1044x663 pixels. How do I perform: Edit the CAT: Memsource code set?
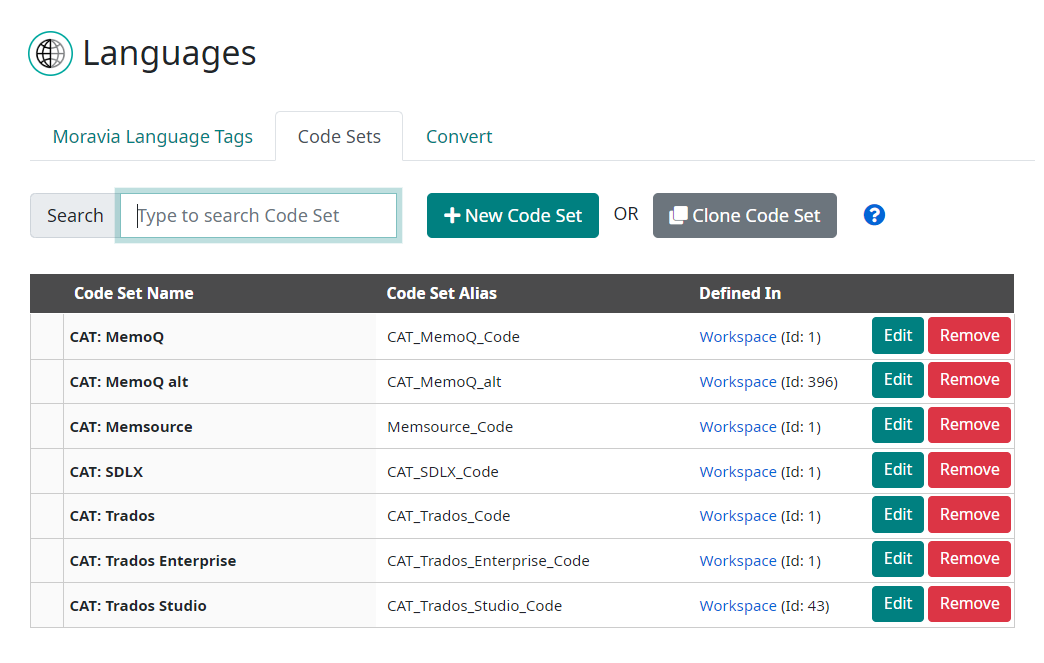pos(898,425)
